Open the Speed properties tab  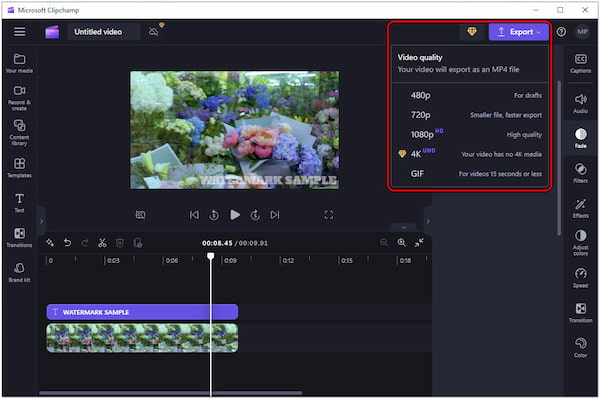580,278
